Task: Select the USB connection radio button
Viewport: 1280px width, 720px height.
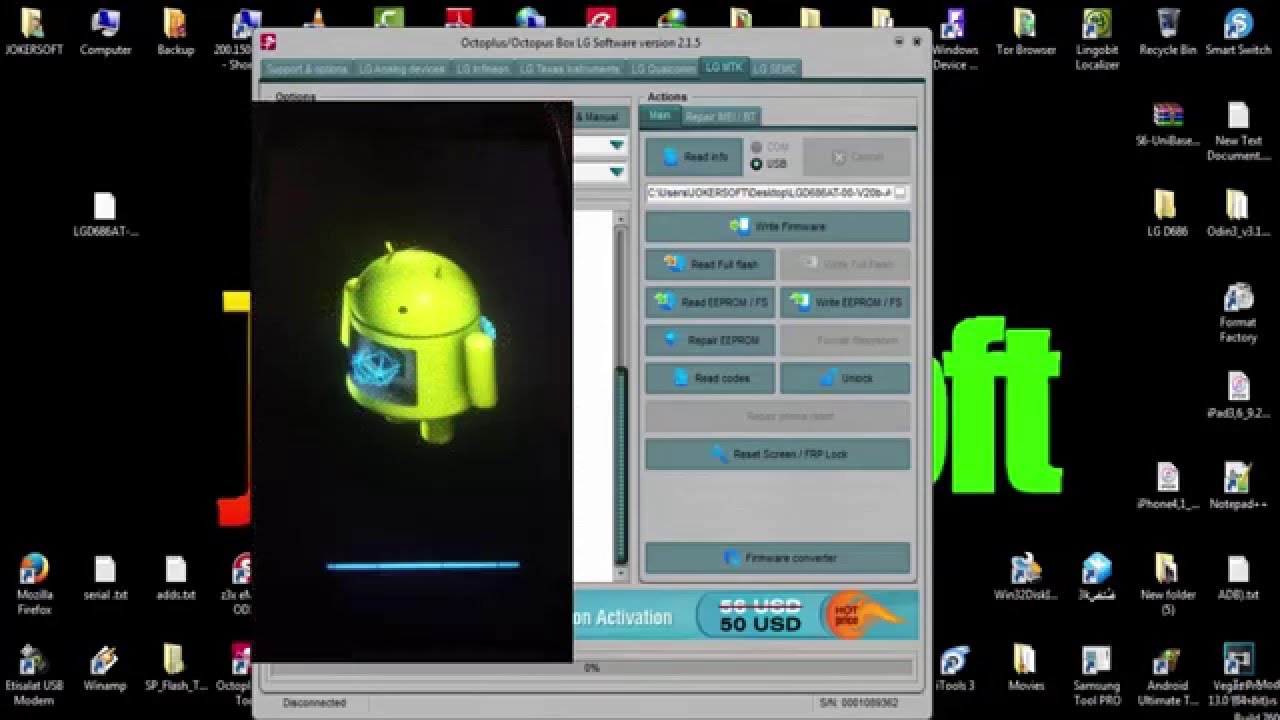Action: (756, 164)
